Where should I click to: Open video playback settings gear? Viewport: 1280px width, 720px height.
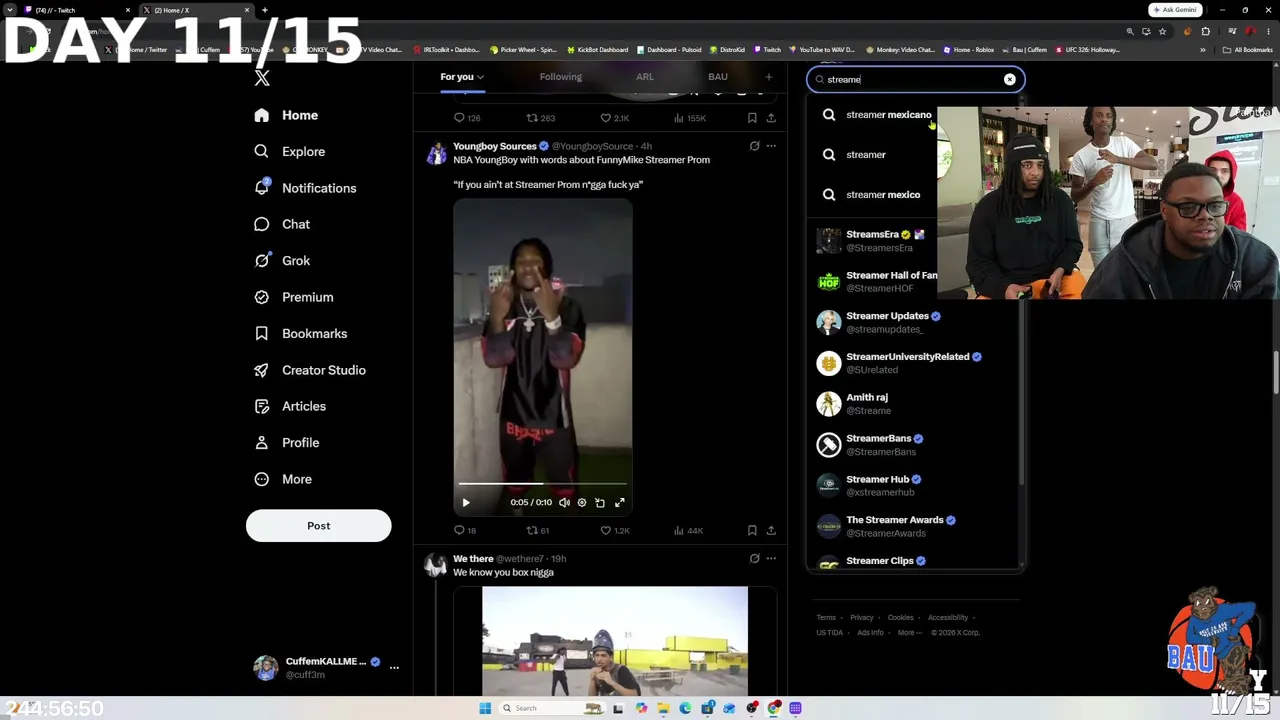coord(582,503)
